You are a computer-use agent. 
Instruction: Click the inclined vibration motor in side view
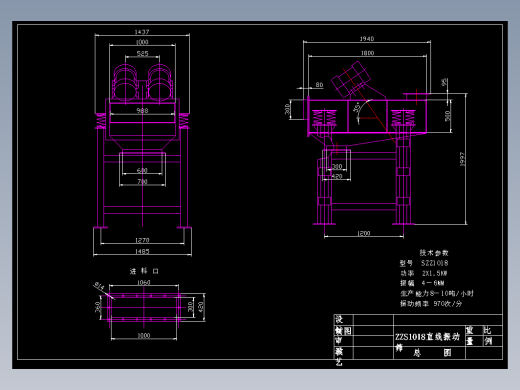(351, 79)
